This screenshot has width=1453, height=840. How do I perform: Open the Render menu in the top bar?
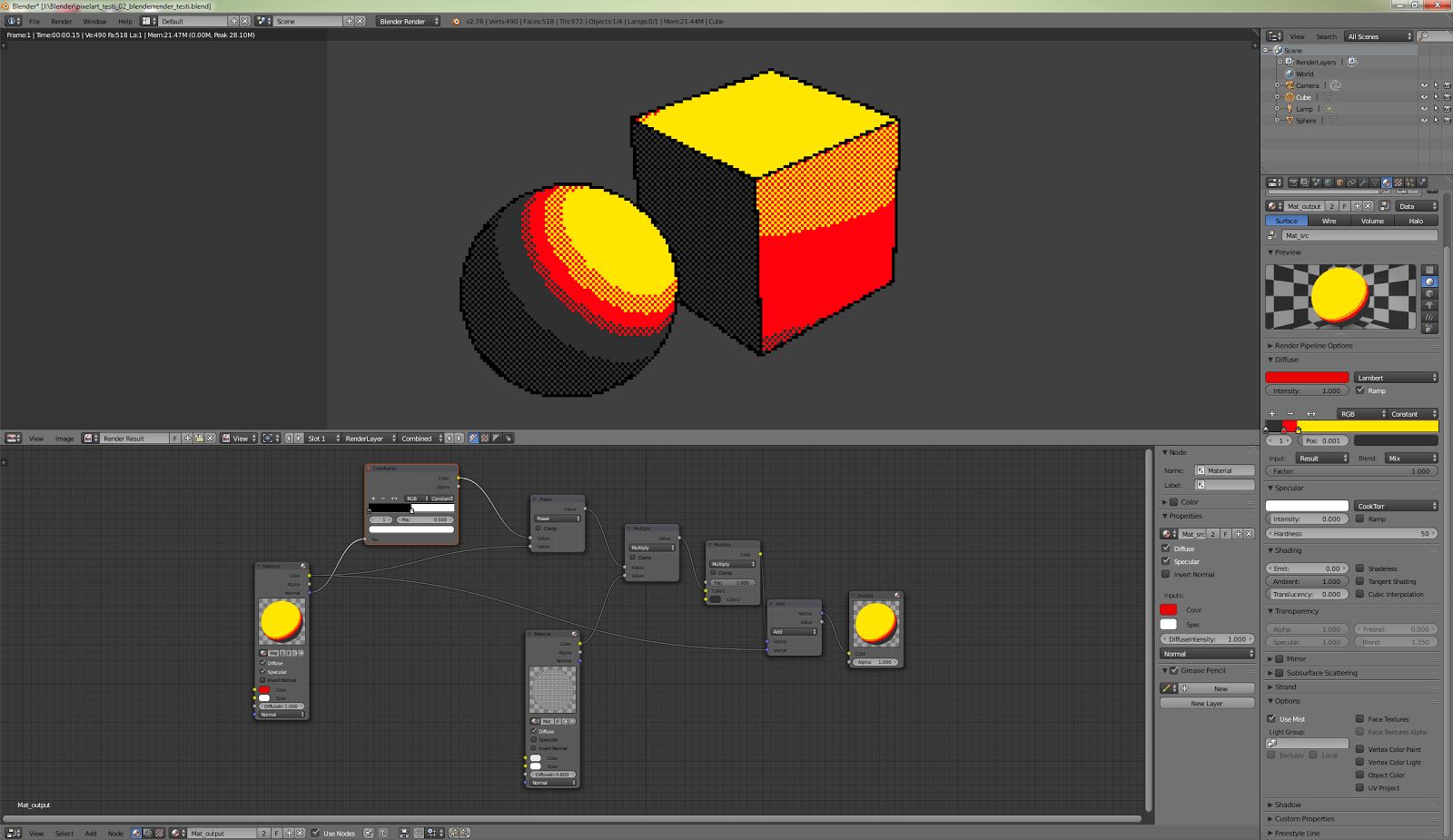coord(61,21)
